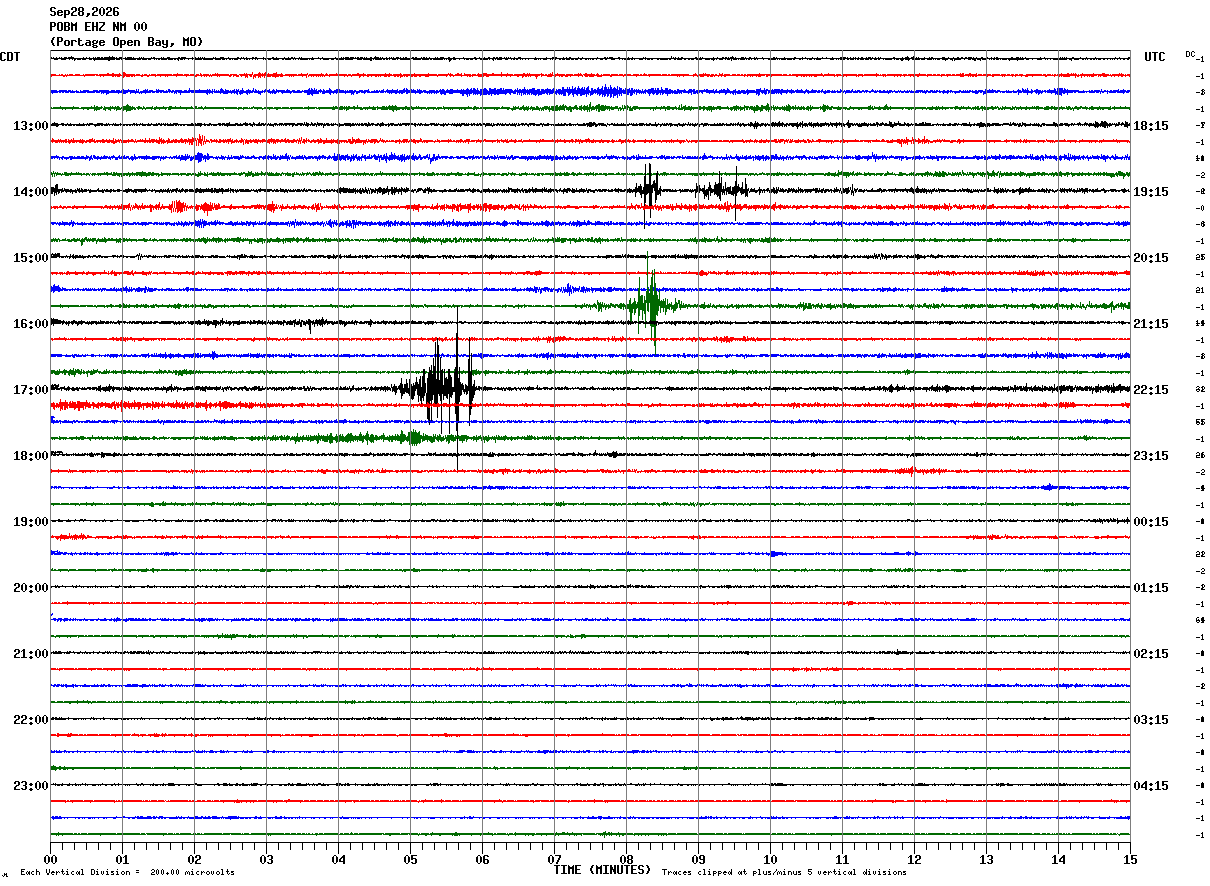Click the 13:00 CDT time label
The width and height of the screenshot is (1210, 886).
coord(30,126)
